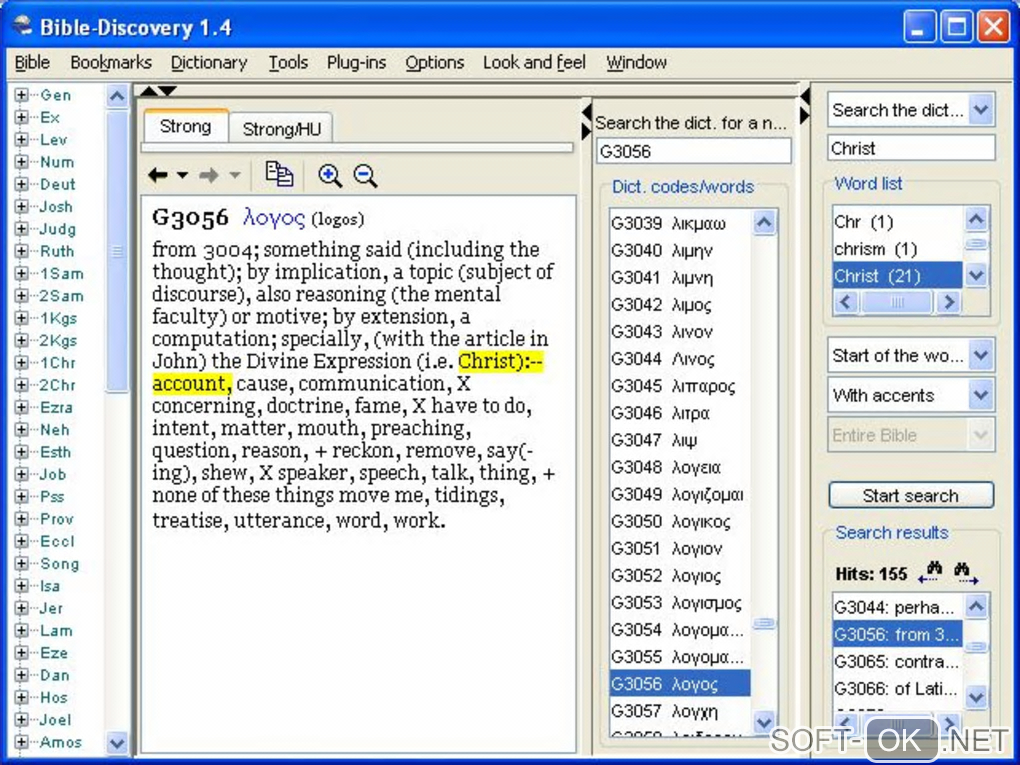Open the Bible menu
This screenshot has height=765, width=1020.
[32, 62]
